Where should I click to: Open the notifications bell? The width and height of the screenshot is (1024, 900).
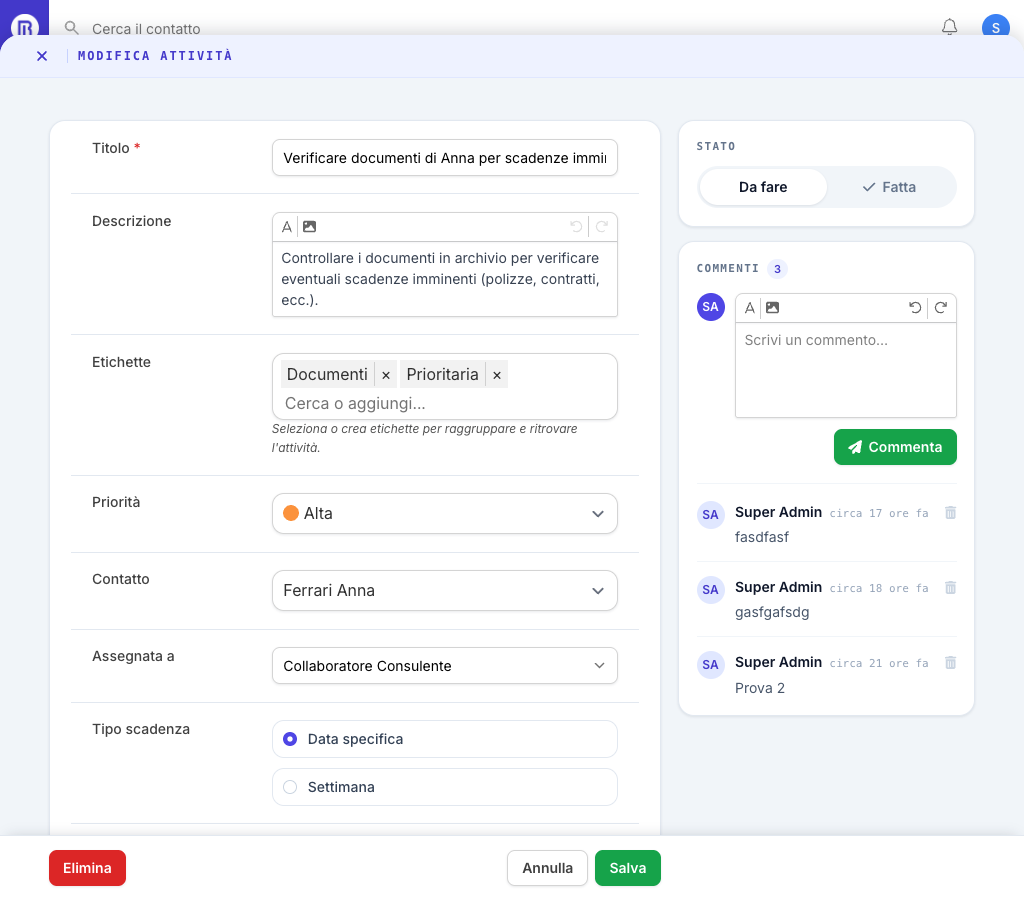click(x=950, y=27)
